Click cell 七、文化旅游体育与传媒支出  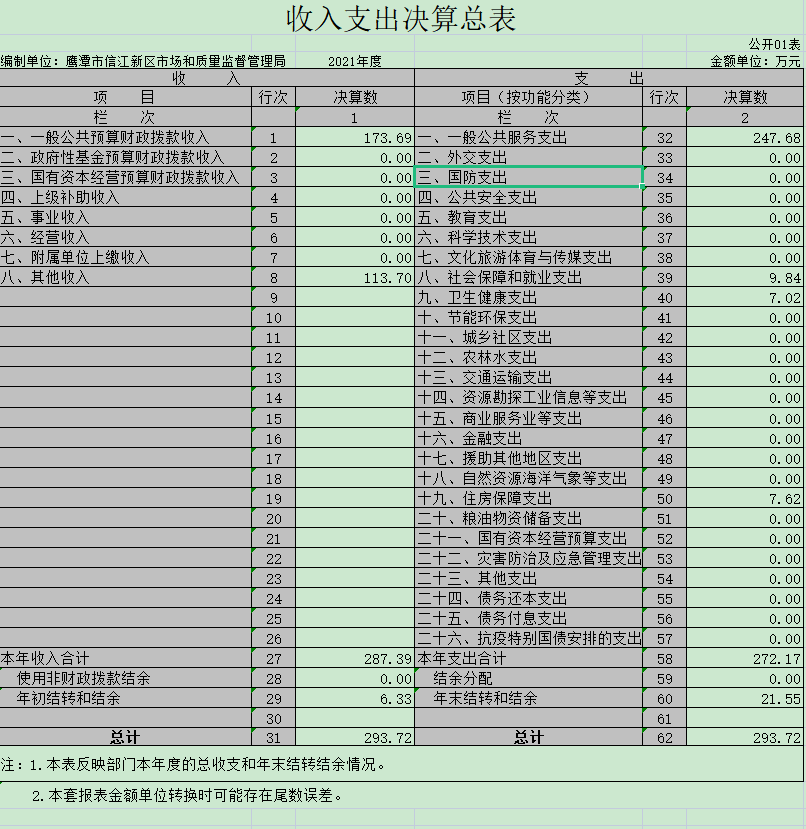(x=528, y=257)
